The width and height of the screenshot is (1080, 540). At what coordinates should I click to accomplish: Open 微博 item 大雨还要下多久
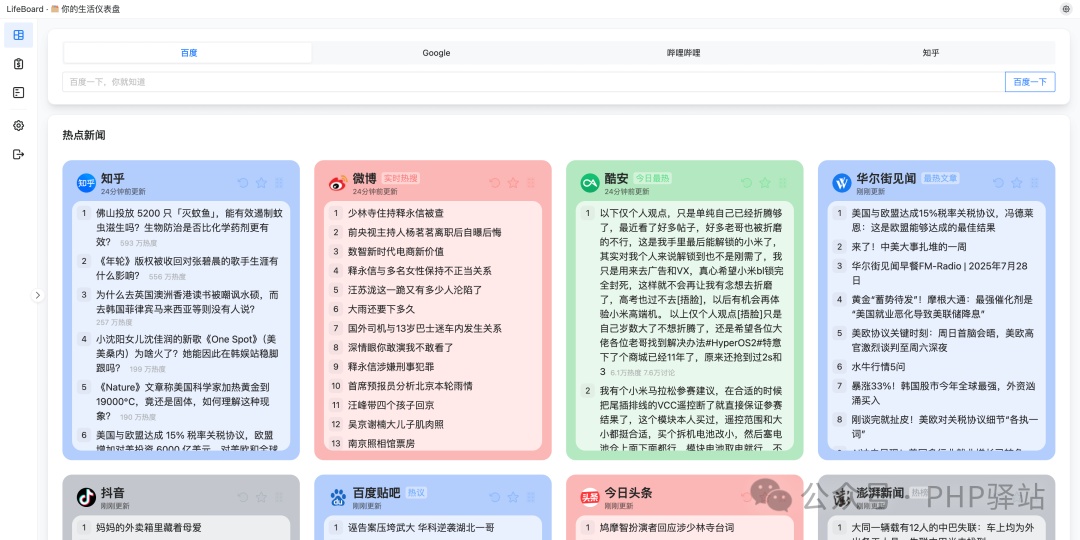click(381, 309)
